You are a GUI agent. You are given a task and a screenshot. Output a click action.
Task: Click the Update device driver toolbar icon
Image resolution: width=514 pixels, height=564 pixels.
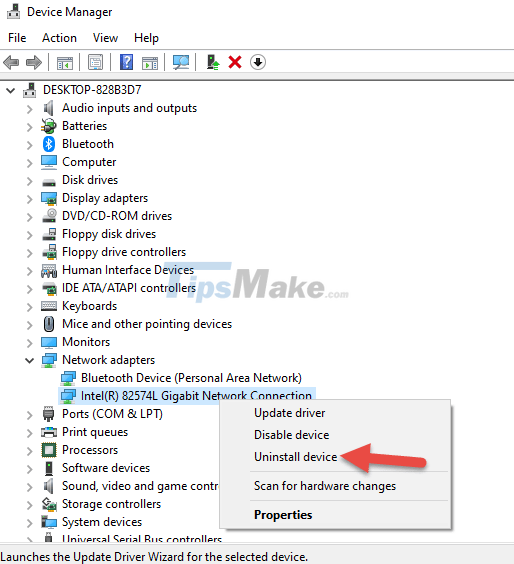(213, 62)
